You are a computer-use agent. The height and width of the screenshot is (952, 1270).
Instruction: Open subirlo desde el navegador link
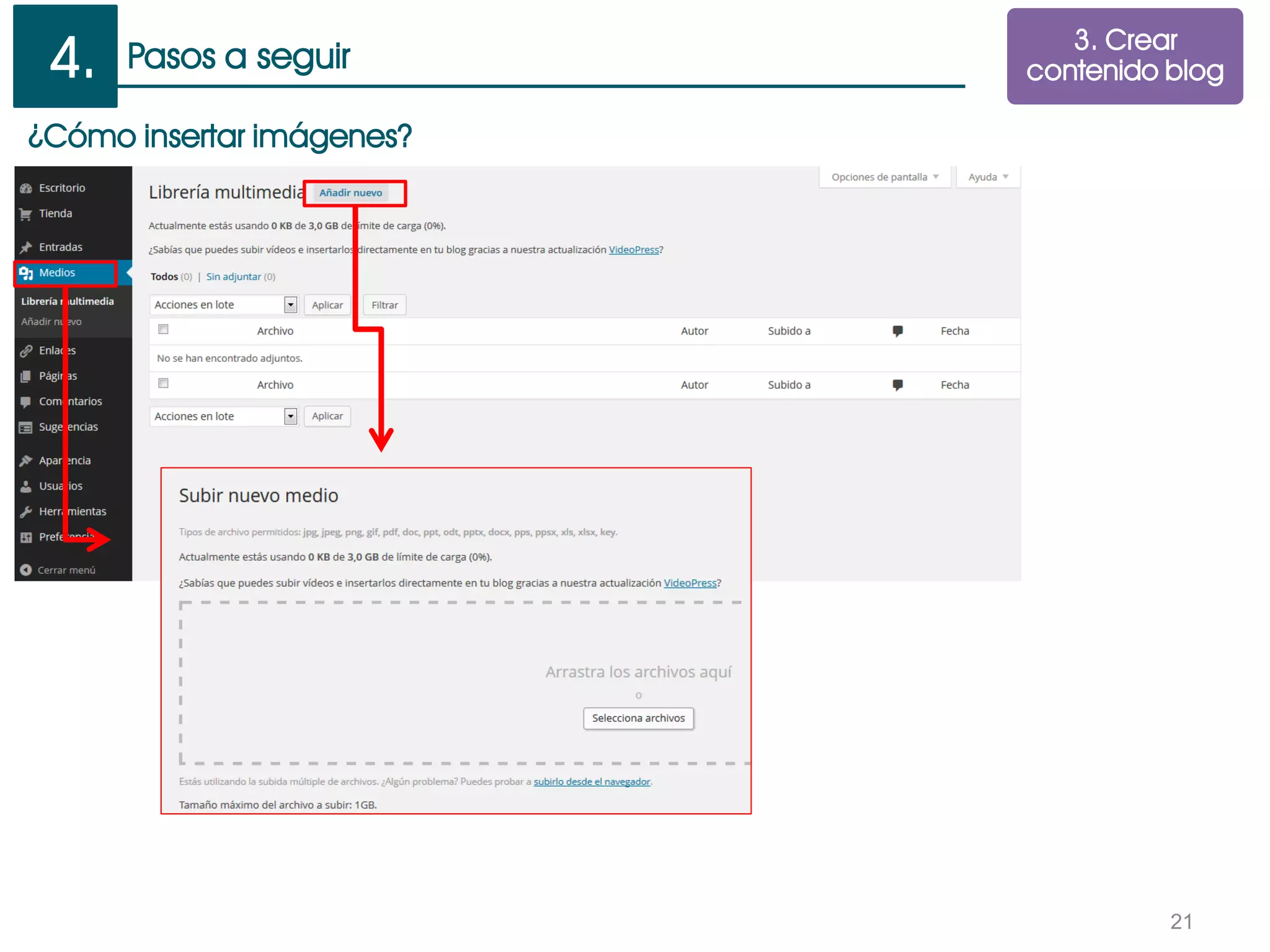coord(592,782)
